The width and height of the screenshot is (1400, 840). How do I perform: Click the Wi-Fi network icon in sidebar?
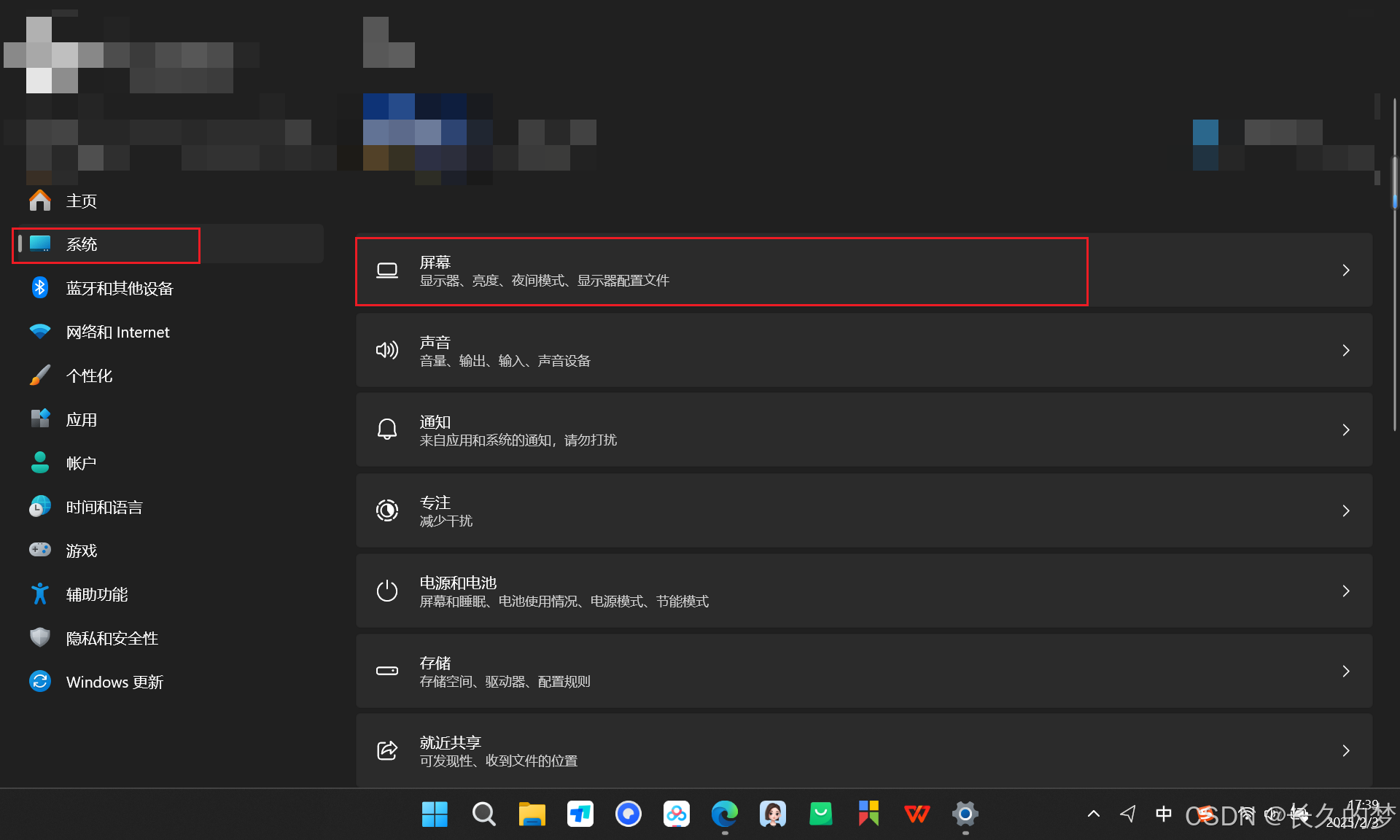[x=40, y=332]
